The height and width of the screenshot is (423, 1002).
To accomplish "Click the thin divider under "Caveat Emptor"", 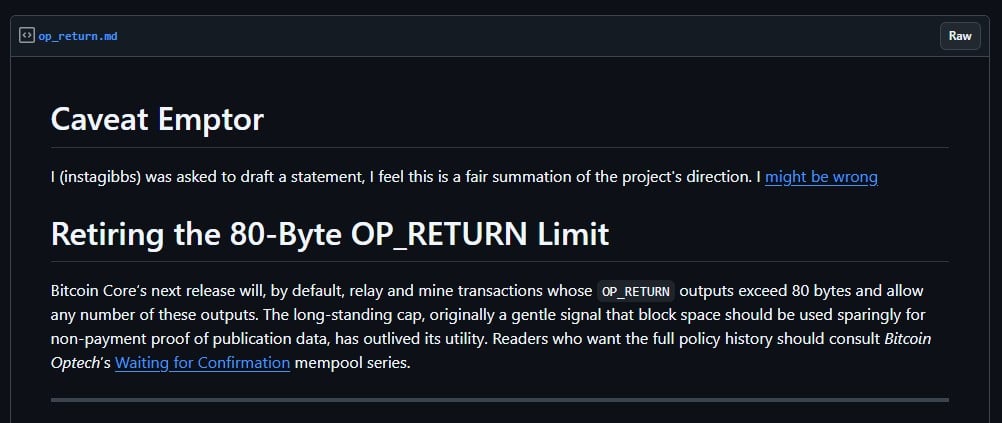I will [x=500, y=148].
